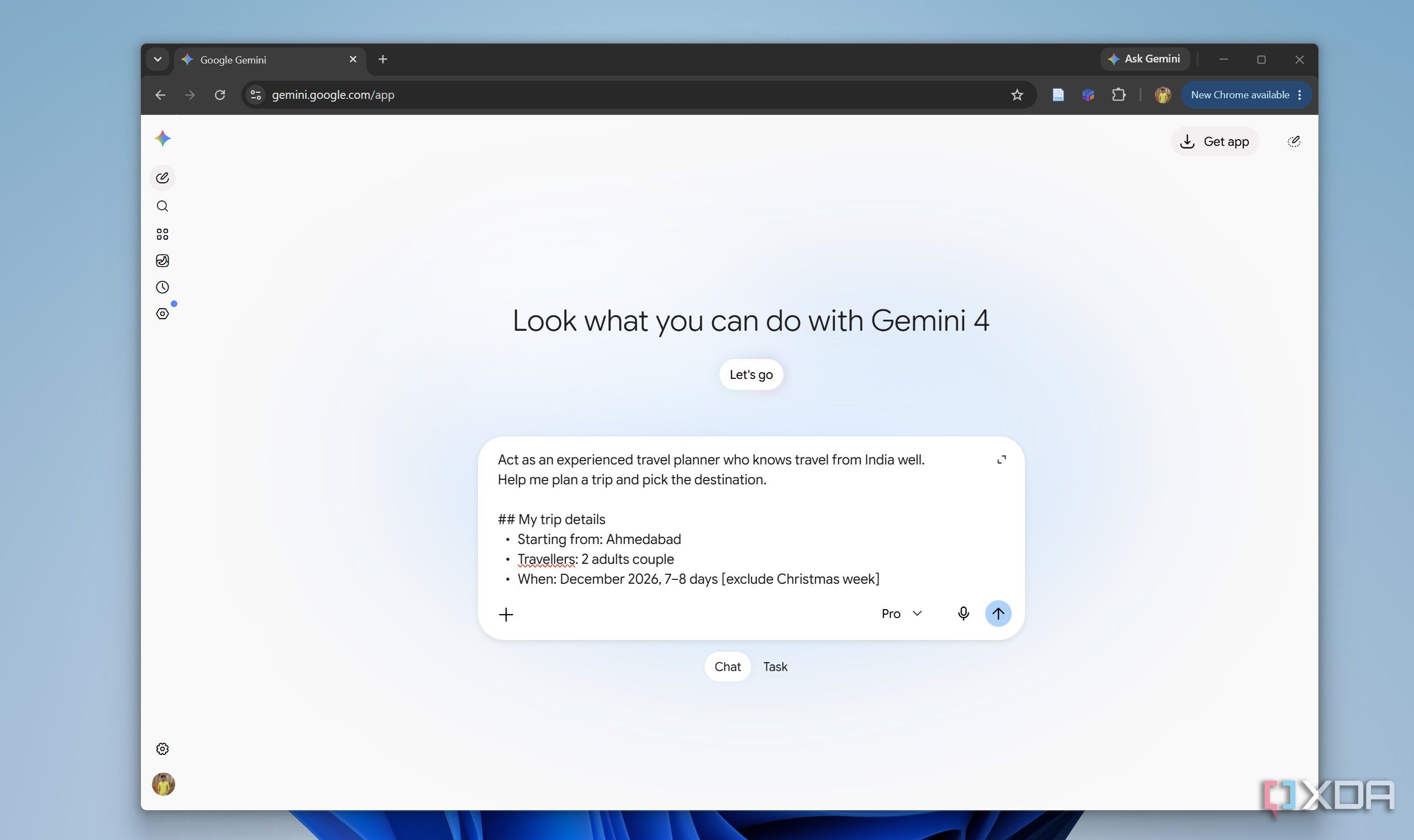Open the Extensions puzzle icon
Image resolution: width=1414 pixels, height=840 pixels.
[1118, 95]
